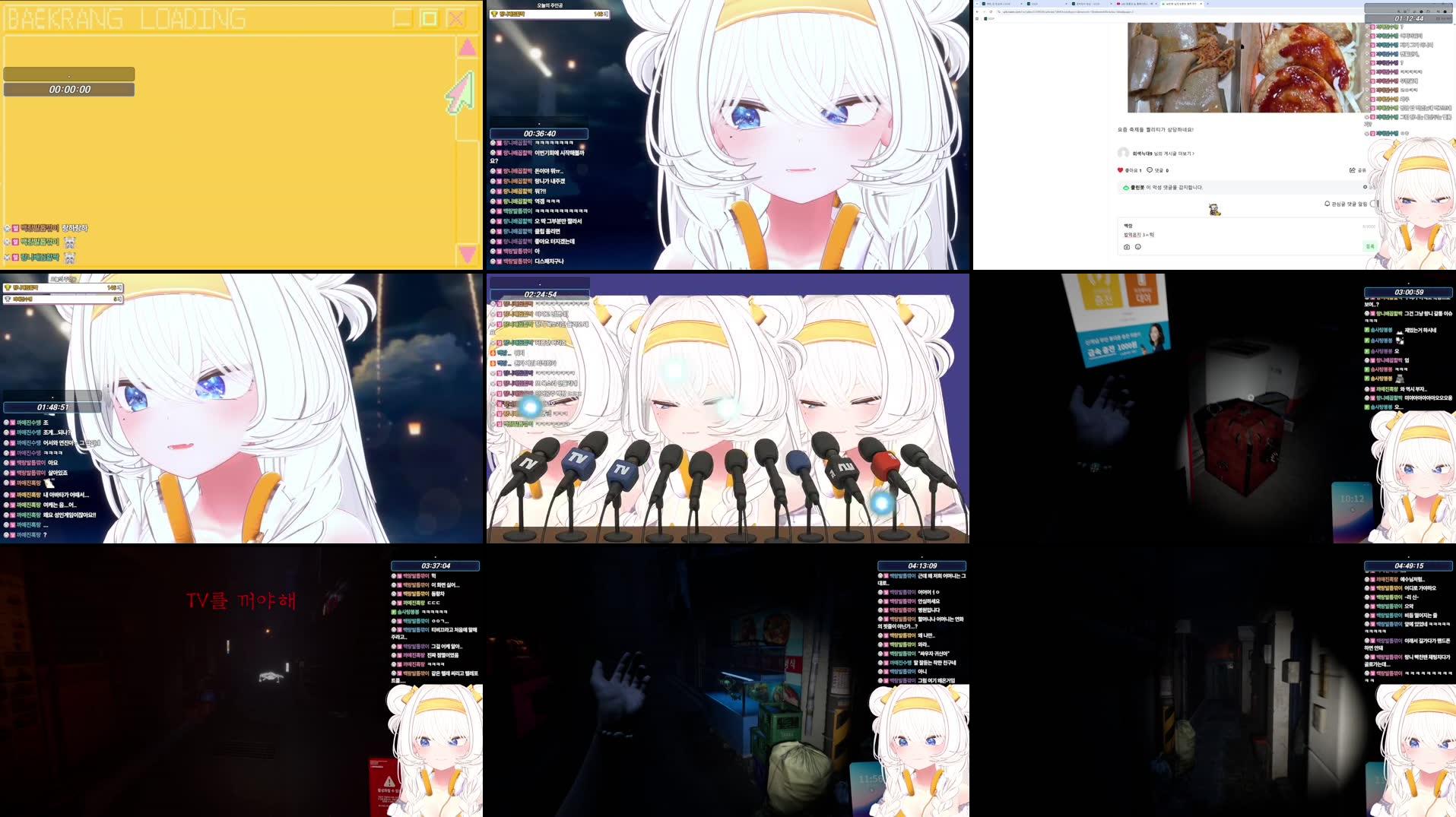Click the 공유 share icon below the food post
Image resolution: width=1456 pixels, height=817 pixels.
1353,170
